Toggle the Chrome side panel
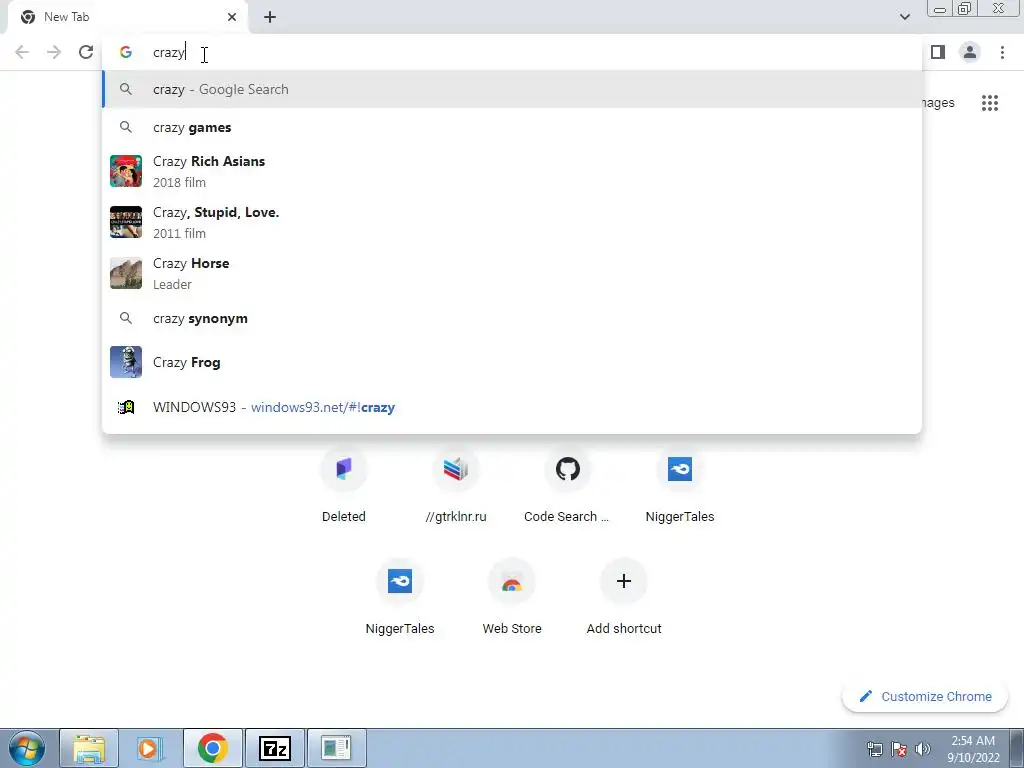1024x768 pixels. pos(938,52)
